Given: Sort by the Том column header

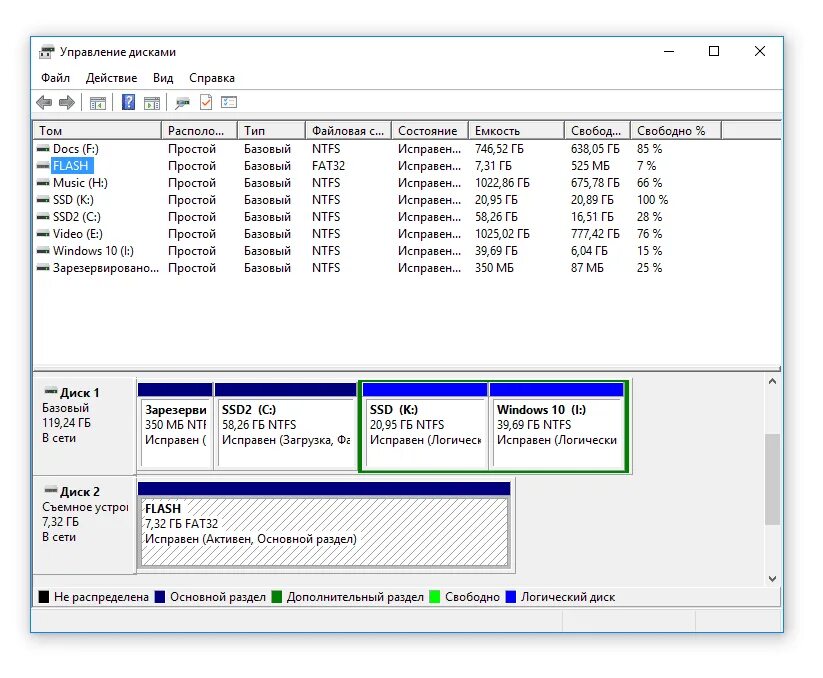Looking at the screenshot, I should 97,131.
